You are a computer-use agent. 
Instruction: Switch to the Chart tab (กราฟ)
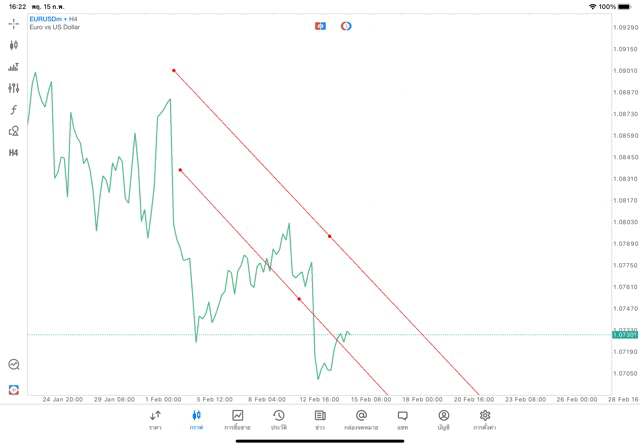196,419
